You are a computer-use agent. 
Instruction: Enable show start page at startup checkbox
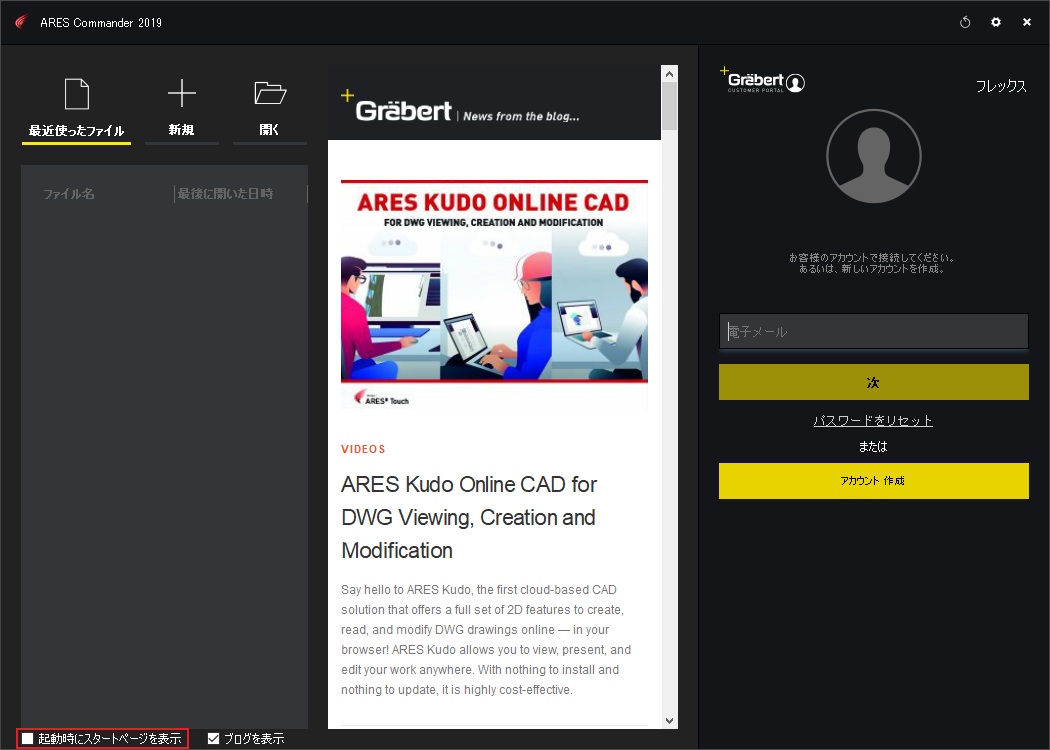[x=28, y=739]
